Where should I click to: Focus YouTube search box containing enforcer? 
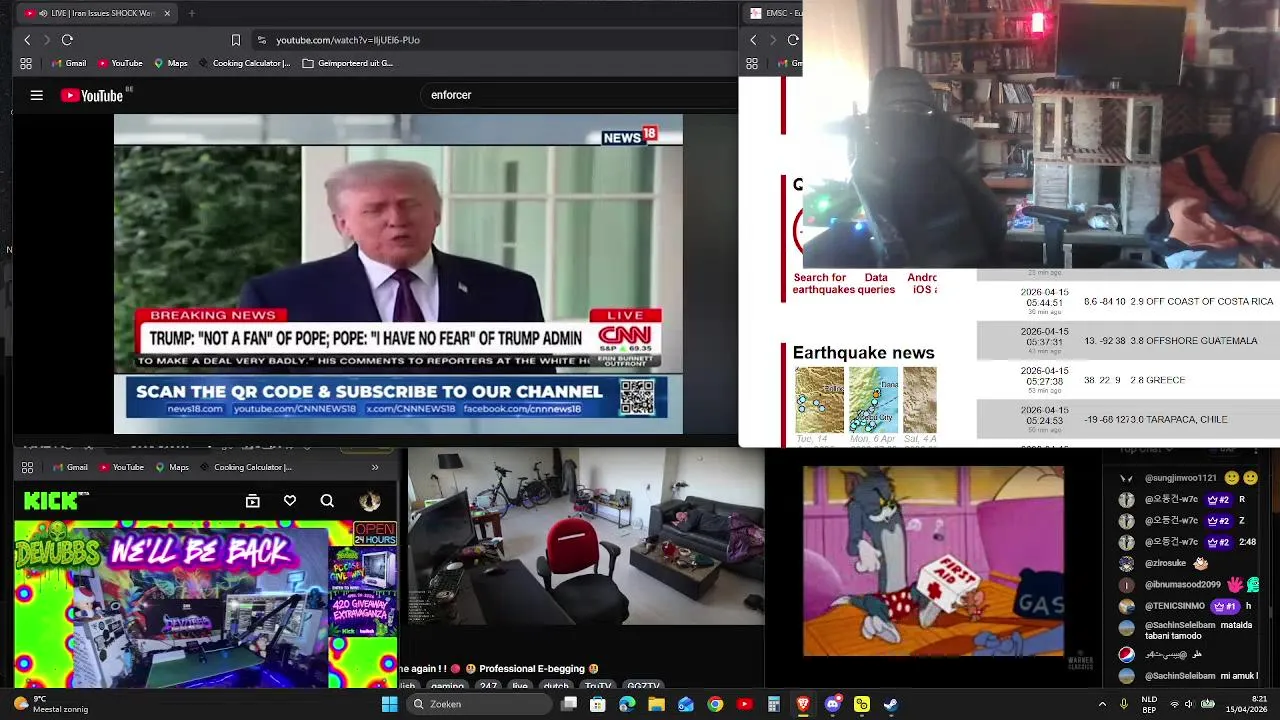580,95
